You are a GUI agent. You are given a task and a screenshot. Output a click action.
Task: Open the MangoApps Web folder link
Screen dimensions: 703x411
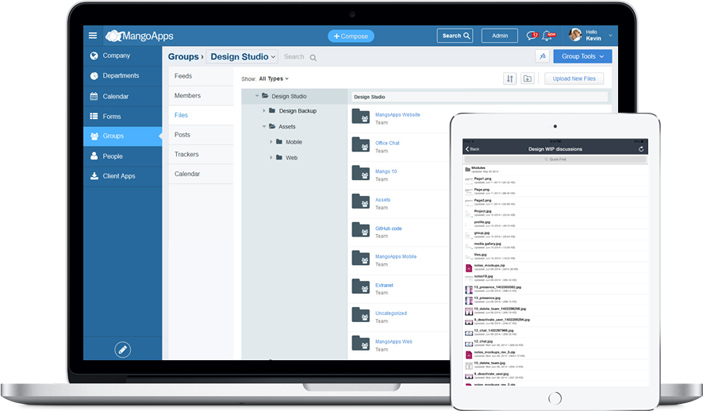tap(393, 342)
